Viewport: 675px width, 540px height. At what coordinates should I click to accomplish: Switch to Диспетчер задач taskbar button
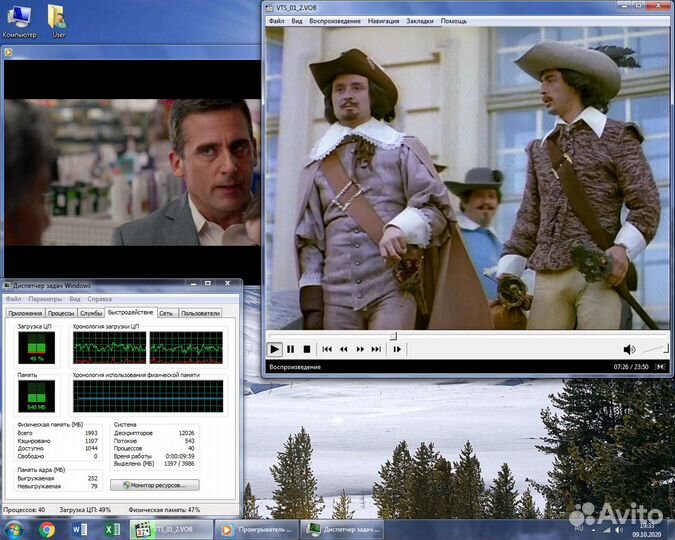(x=342, y=529)
